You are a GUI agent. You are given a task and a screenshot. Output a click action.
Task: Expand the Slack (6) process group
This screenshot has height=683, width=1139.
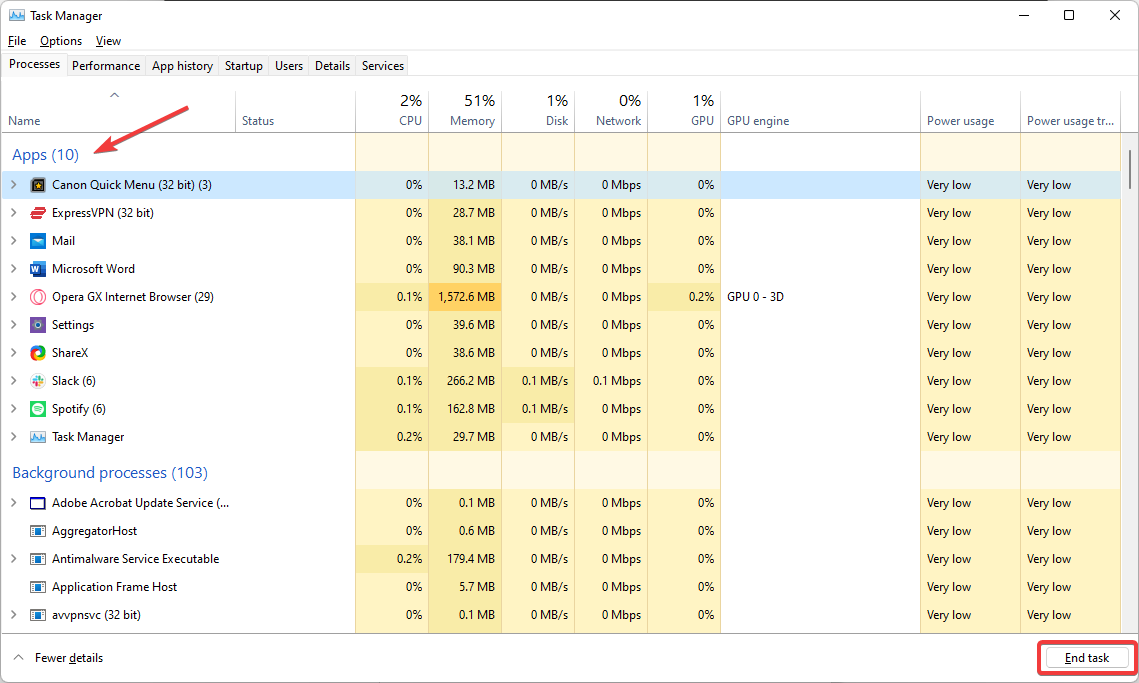point(14,381)
